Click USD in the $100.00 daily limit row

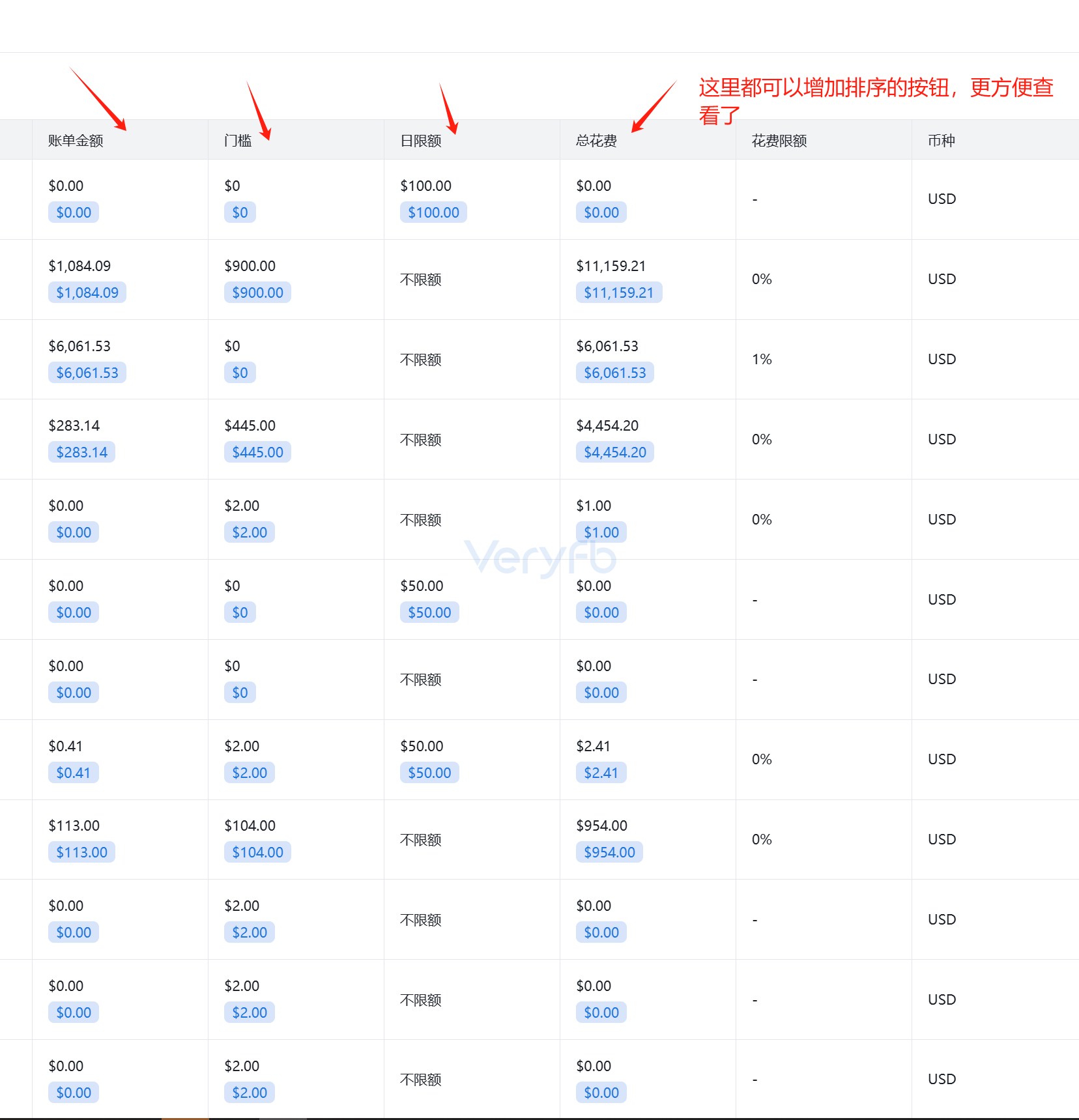coord(942,199)
